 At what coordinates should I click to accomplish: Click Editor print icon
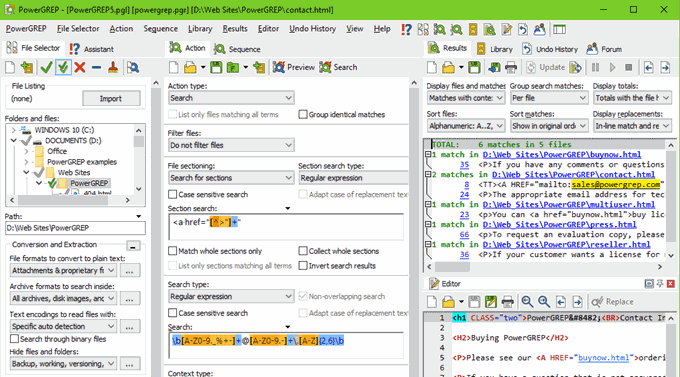pyautogui.click(x=507, y=302)
